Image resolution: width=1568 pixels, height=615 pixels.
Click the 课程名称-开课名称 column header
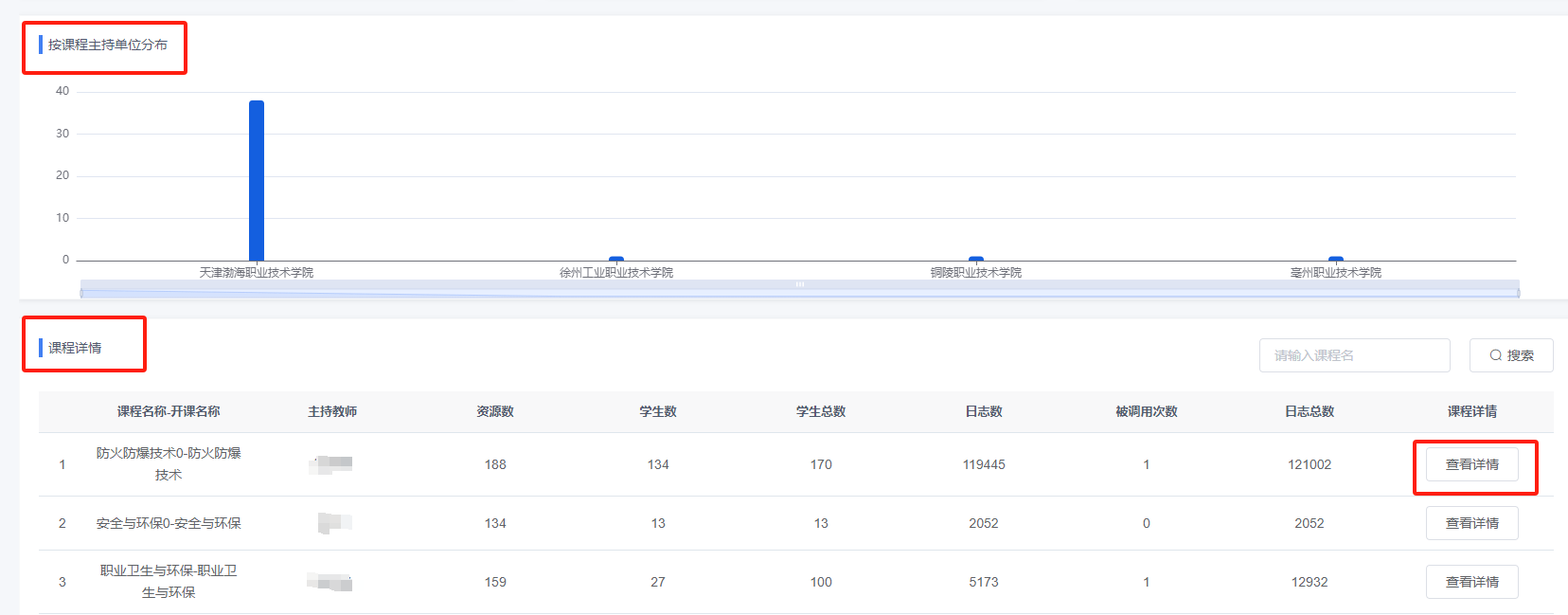click(169, 411)
